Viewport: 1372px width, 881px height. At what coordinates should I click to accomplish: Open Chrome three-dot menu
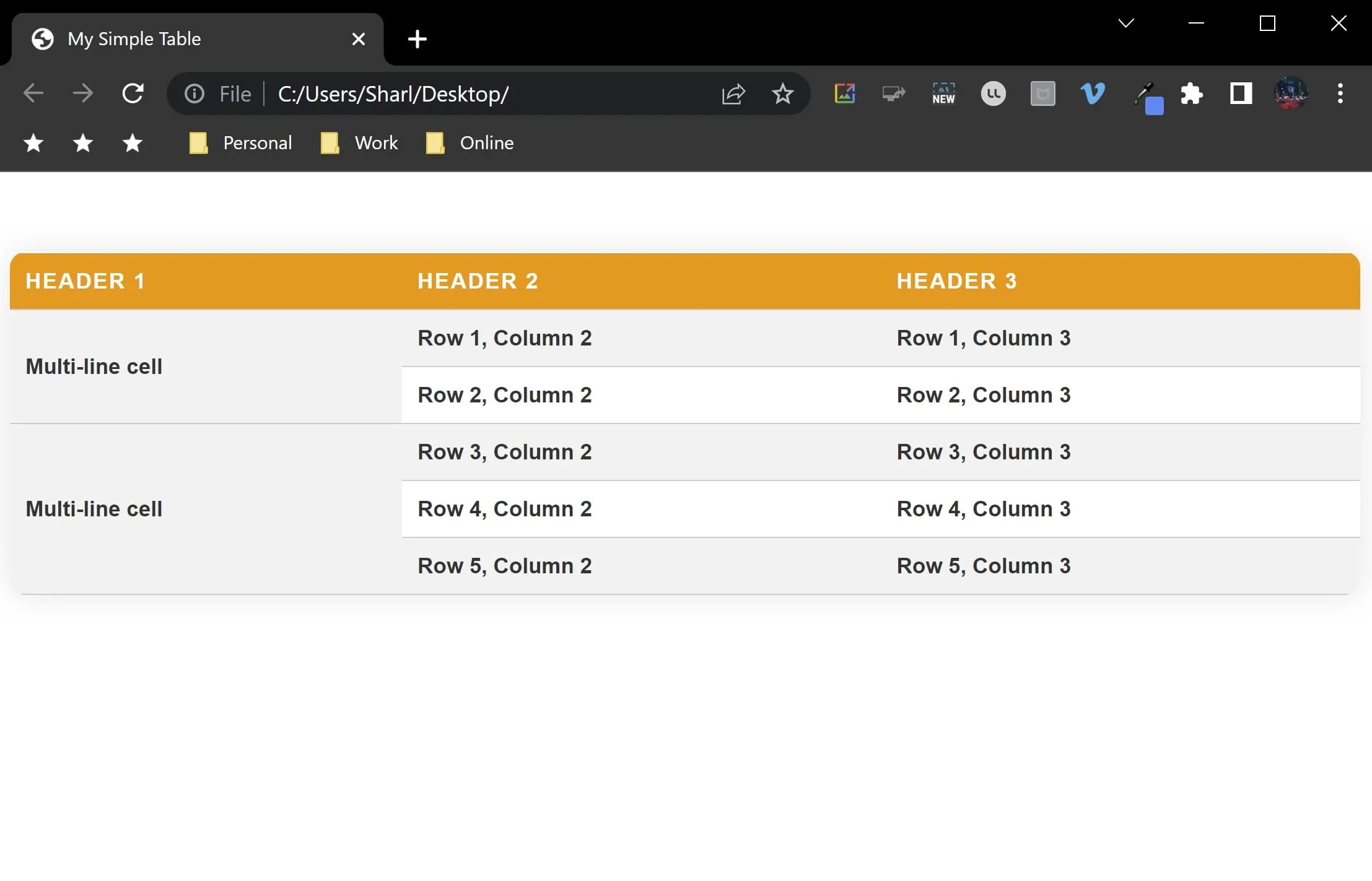[1340, 93]
